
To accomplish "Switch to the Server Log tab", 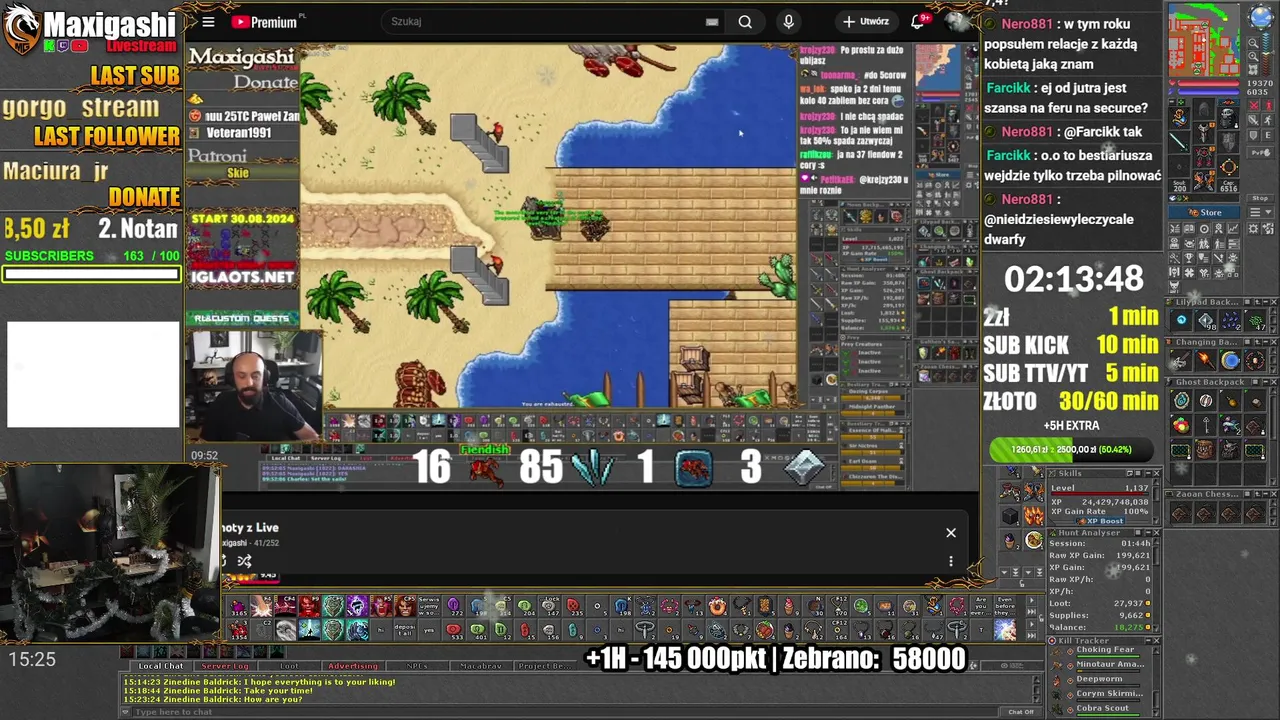I will click(x=225, y=666).
